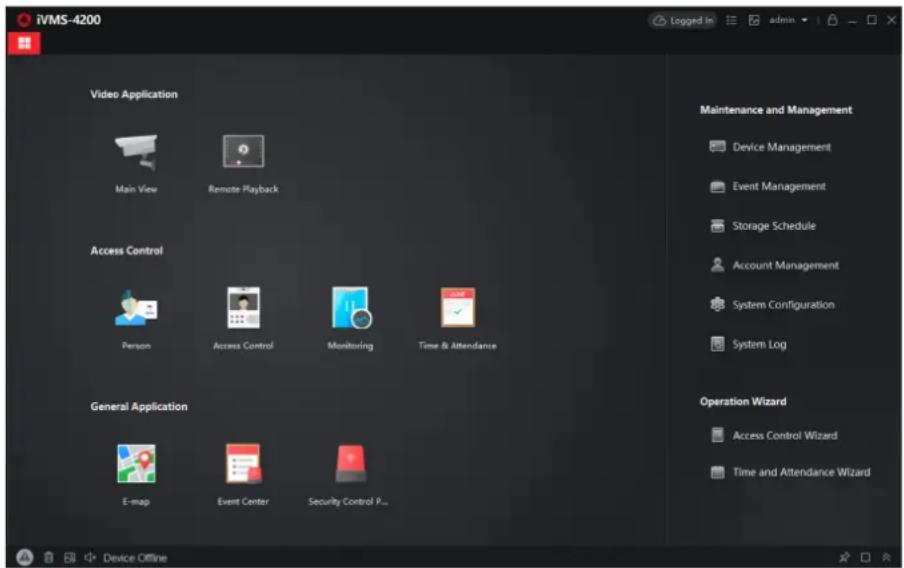
Task: Open Security Control Panel alarm icon
Action: [351, 464]
